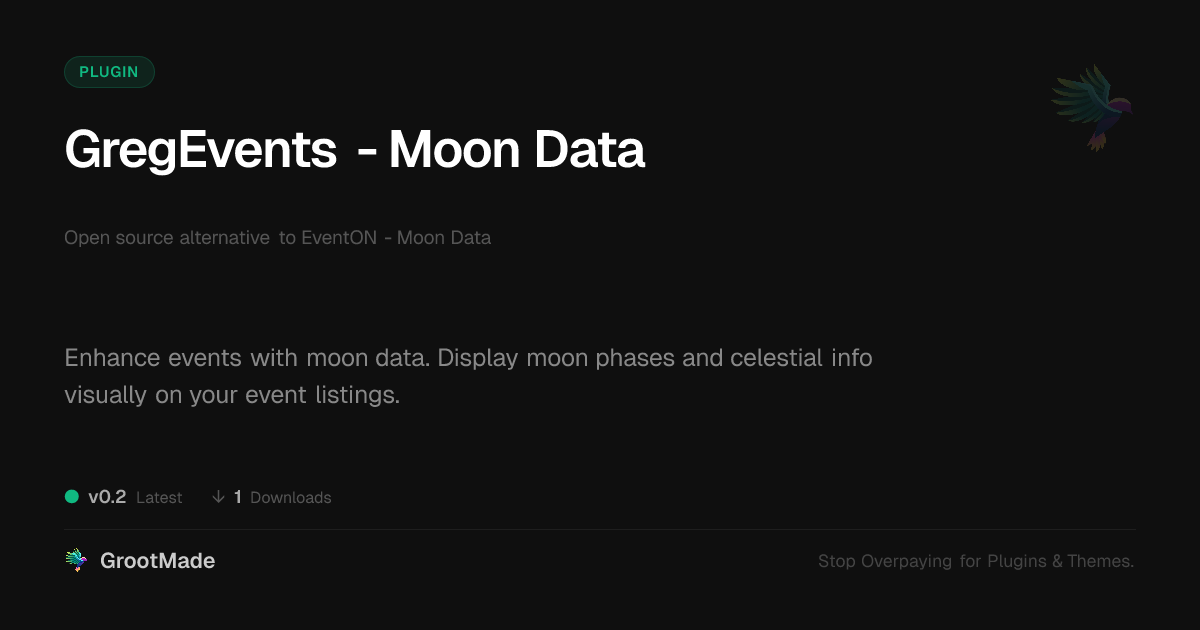
Task: Click "visually on your event listings" text
Action: pos(231,395)
